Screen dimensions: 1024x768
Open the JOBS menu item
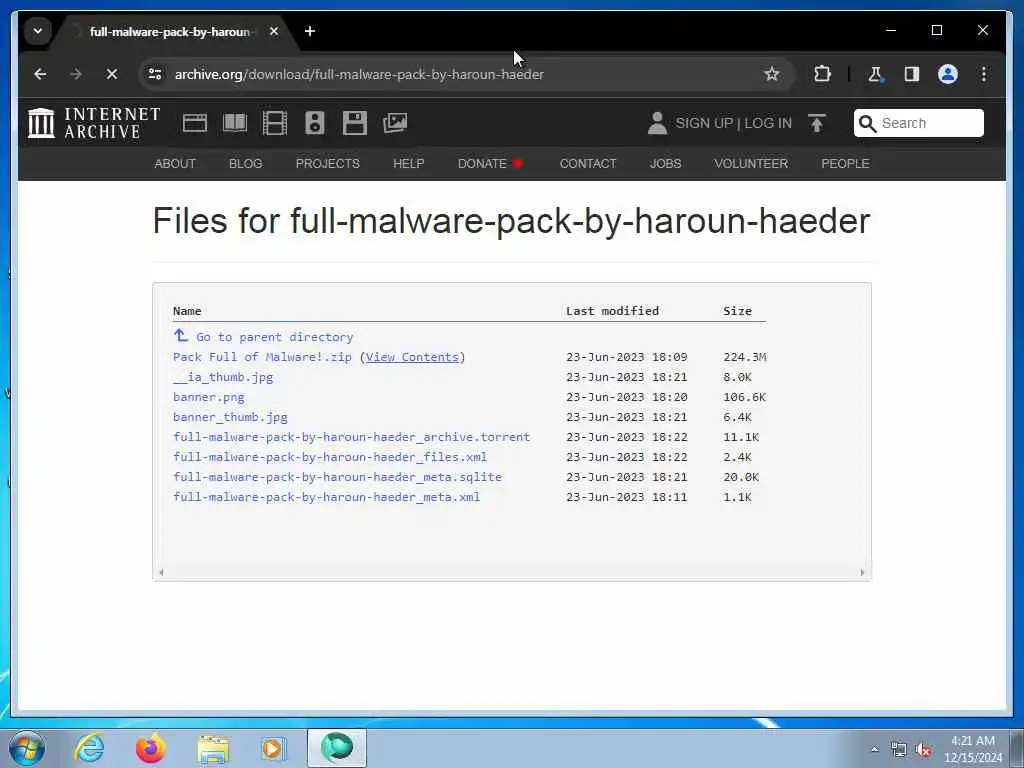[665, 164]
